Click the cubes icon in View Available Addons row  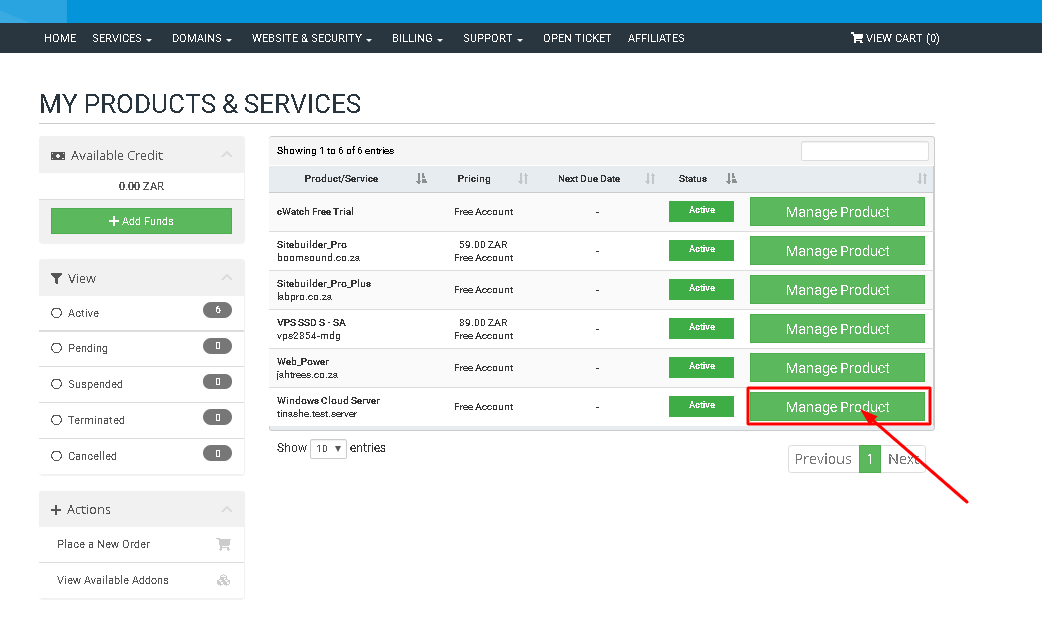223,580
